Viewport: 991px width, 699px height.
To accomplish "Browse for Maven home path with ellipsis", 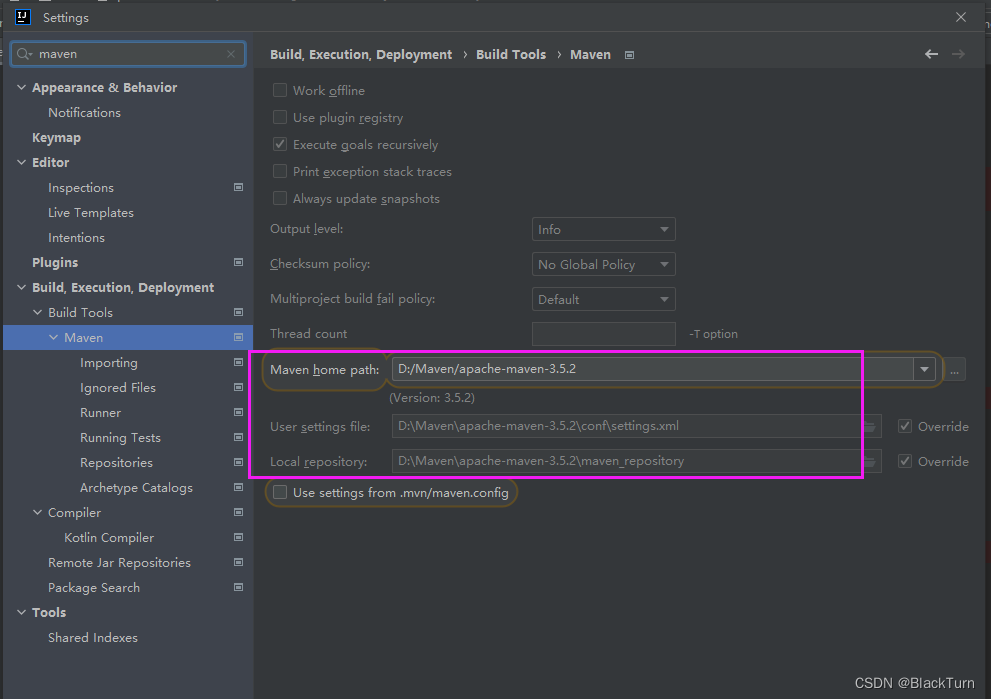I will [x=954, y=369].
